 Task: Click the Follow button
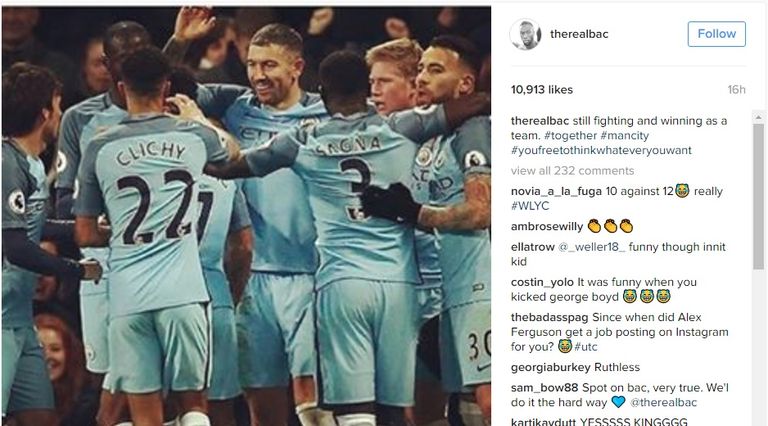[x=717, y=34]
